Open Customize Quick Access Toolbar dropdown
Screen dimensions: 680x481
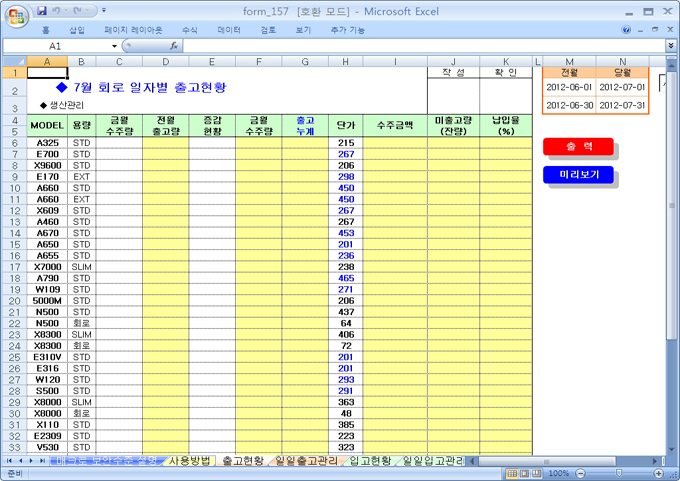pos(105,10)
